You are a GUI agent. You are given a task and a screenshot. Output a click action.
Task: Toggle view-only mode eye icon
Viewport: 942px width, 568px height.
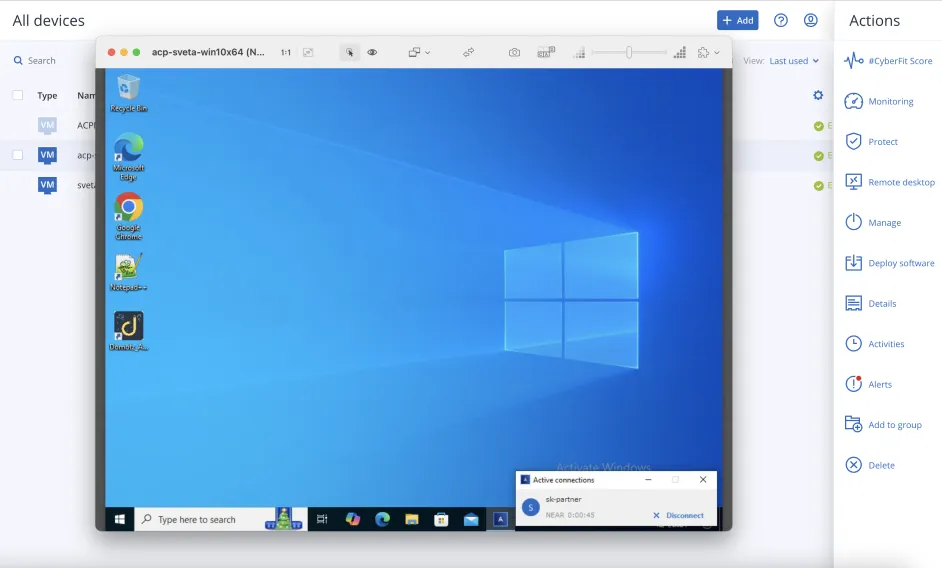(x=372, y=52)
